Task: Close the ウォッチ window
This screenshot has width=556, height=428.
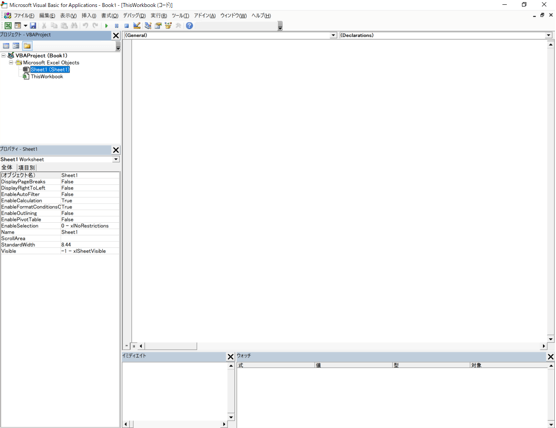Action: (551, 357)
